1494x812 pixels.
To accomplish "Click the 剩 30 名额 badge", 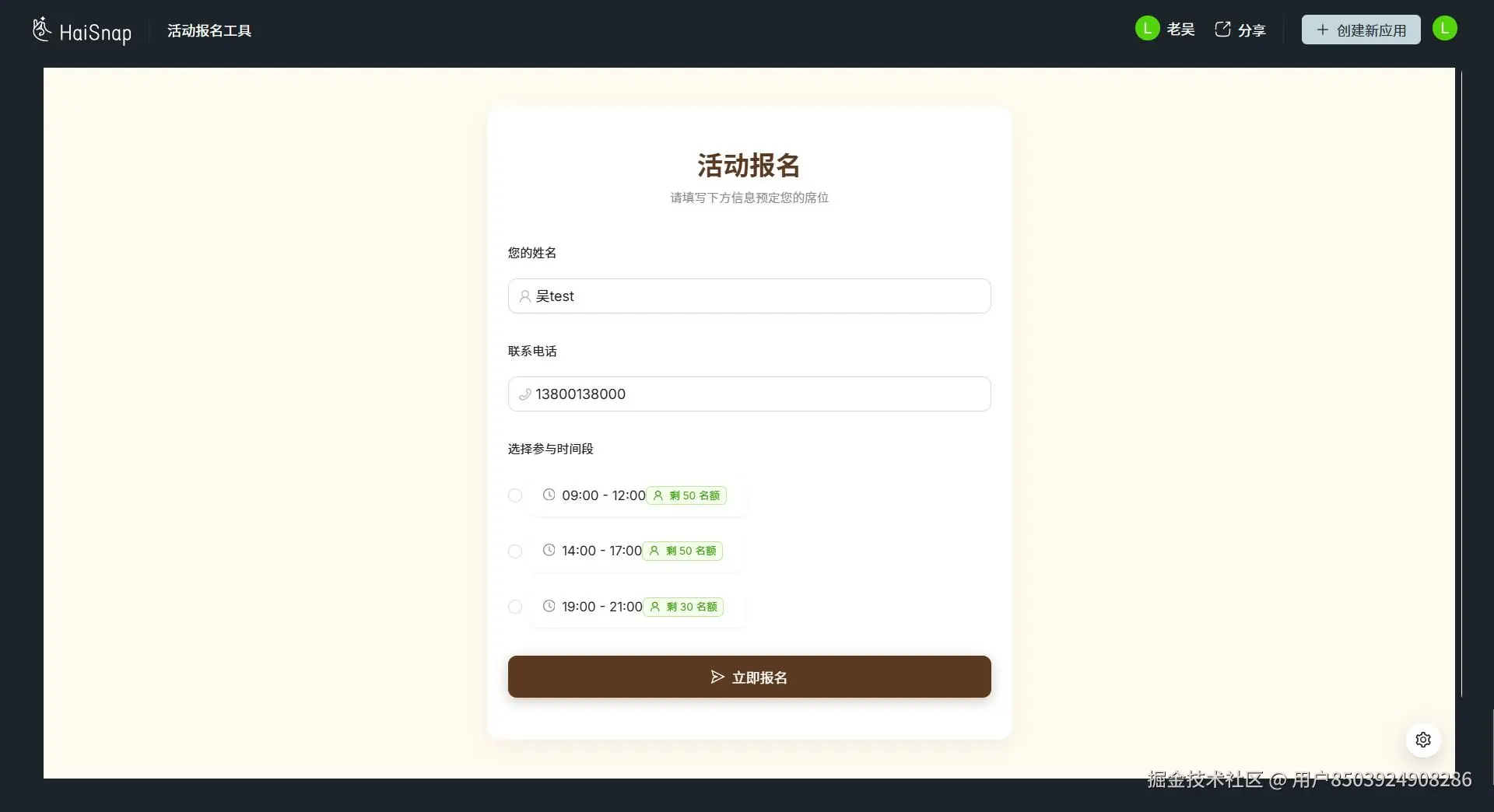I will pyautogui.click(x=683, y=607).
